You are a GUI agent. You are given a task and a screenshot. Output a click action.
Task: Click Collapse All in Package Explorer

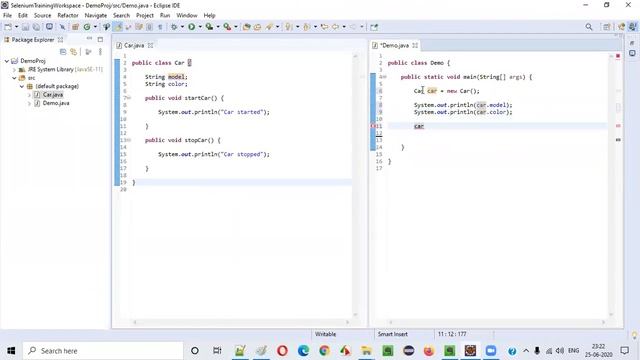[63, 52]
